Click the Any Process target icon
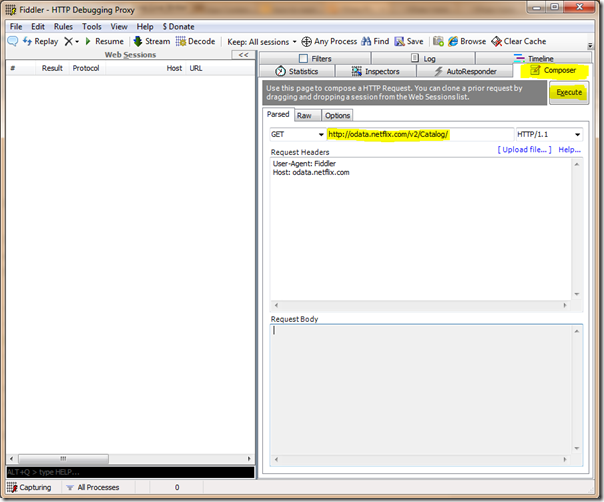Screen dimensions: 604x502 point(306,42)
